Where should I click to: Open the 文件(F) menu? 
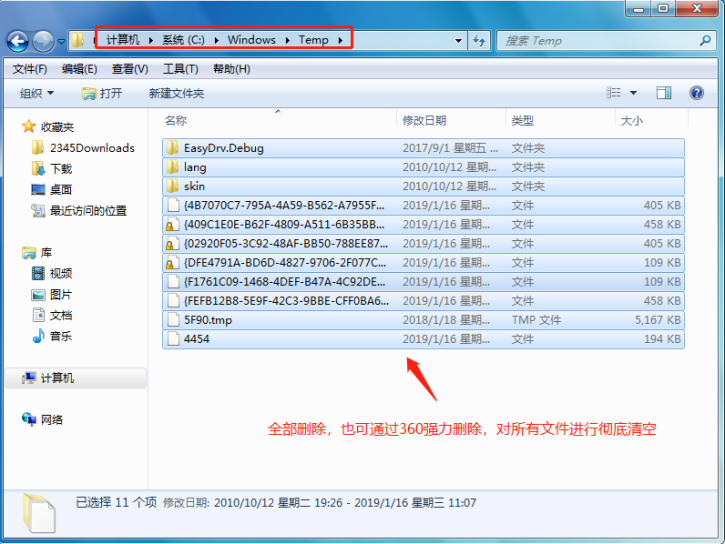click(x=30, y=69)
